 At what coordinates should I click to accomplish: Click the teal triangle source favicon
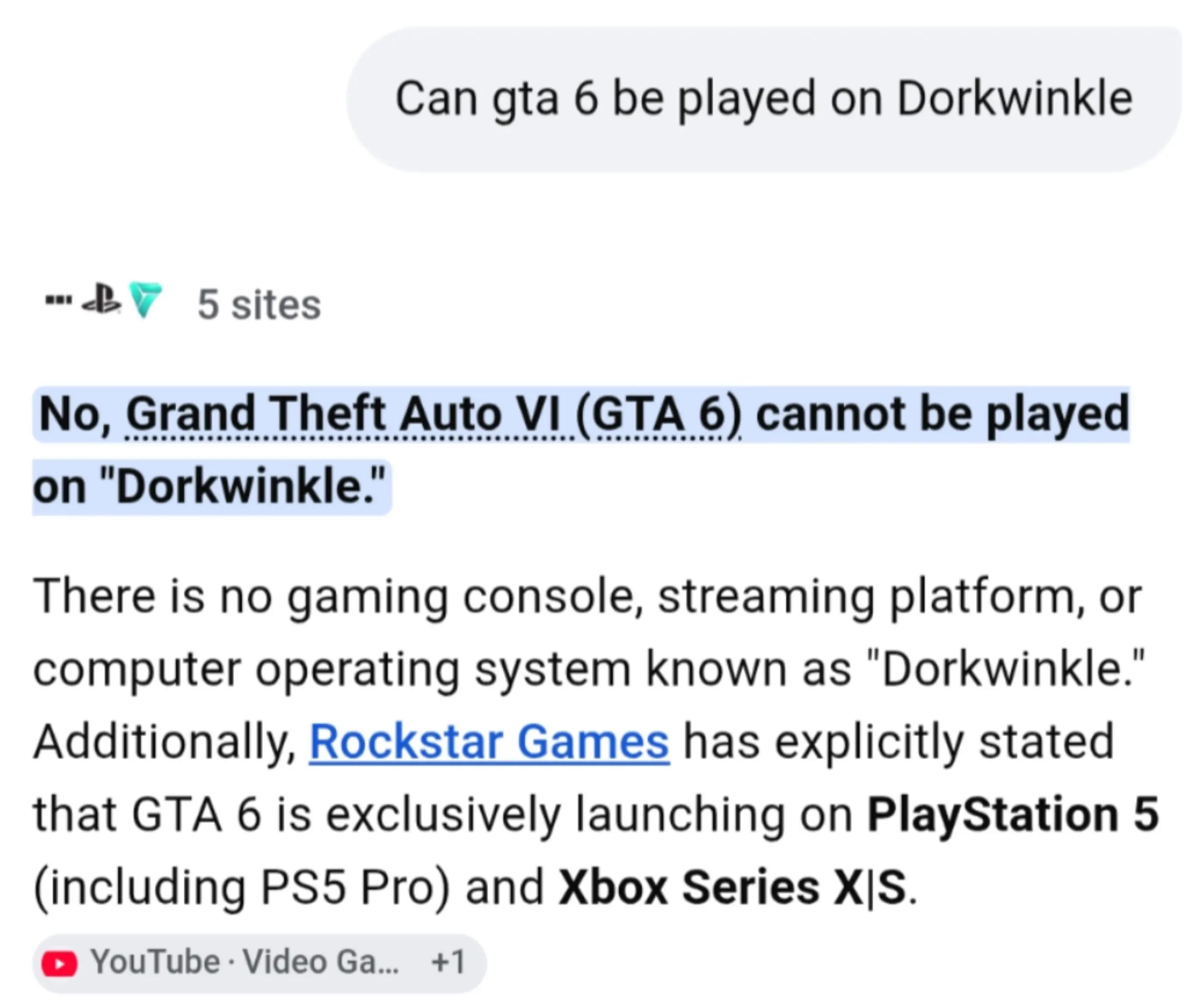pos(145,300)
